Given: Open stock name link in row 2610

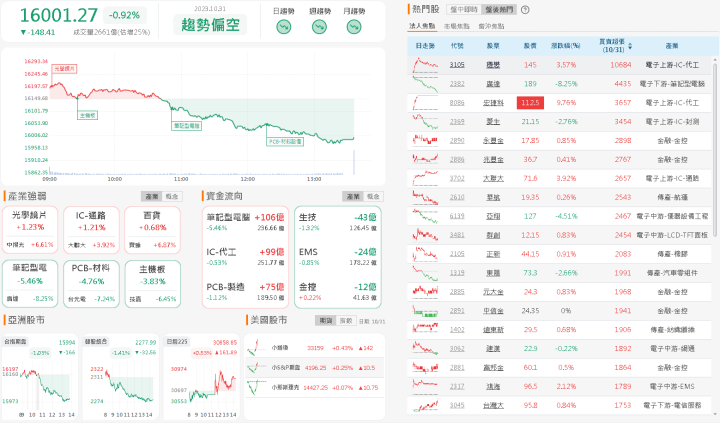Looking at the screenshot, I should [493, 197].
